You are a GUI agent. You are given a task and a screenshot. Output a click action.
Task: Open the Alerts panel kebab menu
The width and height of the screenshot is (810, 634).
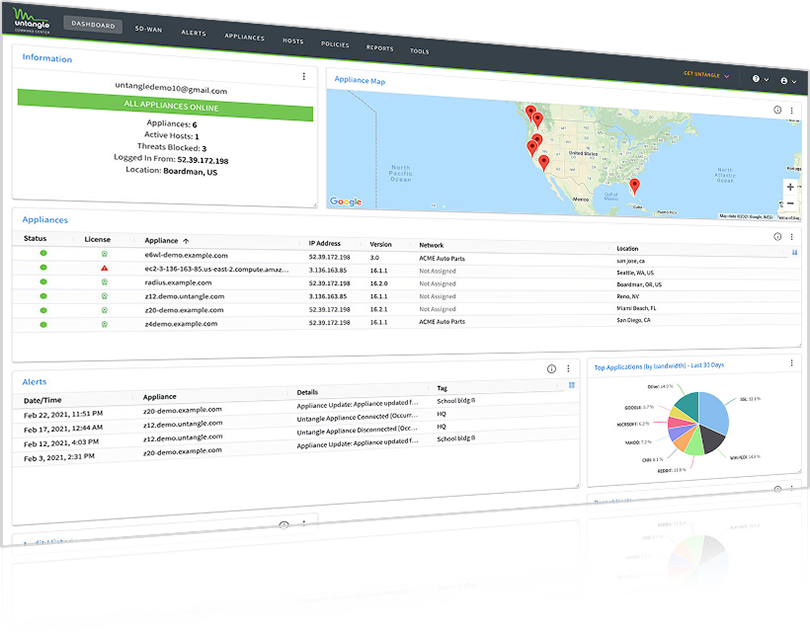pyautogui.click(x=568, y=368)
